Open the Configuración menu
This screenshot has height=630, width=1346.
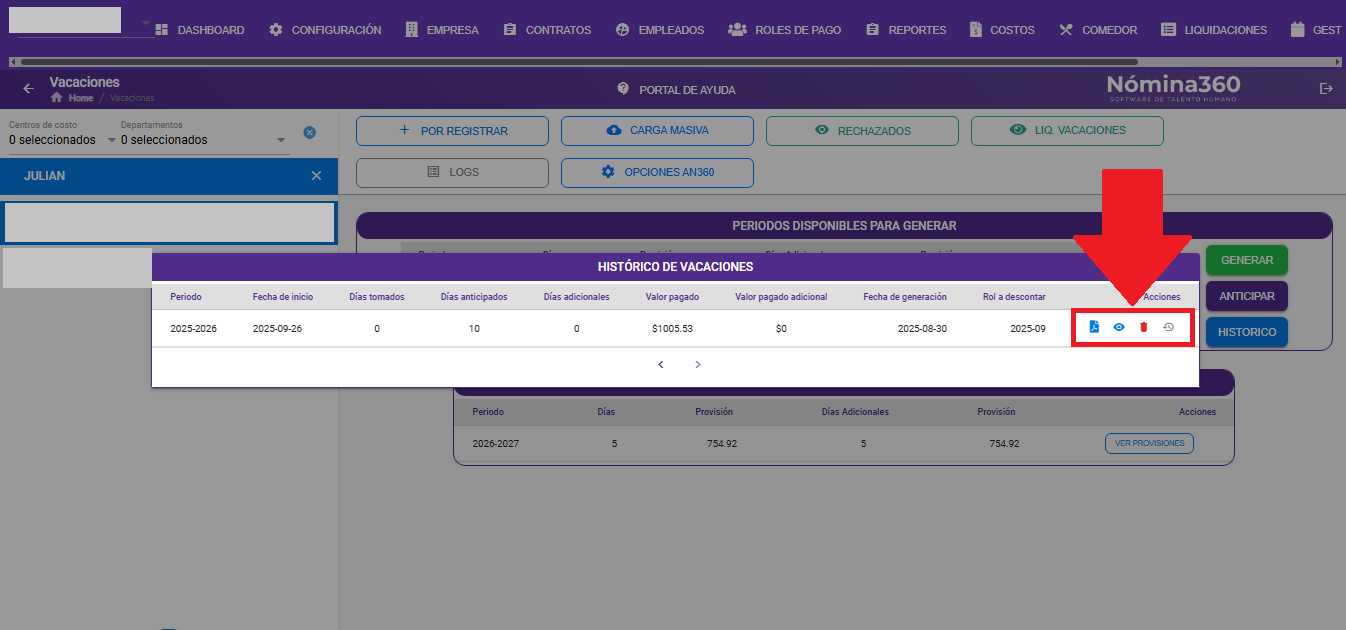click(325, 30)
